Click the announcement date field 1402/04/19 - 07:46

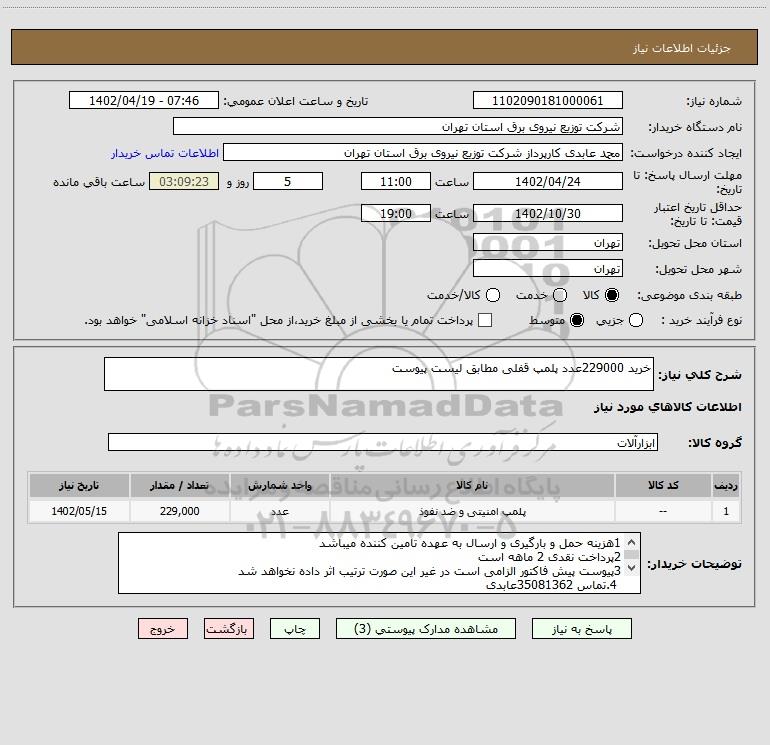144,100
